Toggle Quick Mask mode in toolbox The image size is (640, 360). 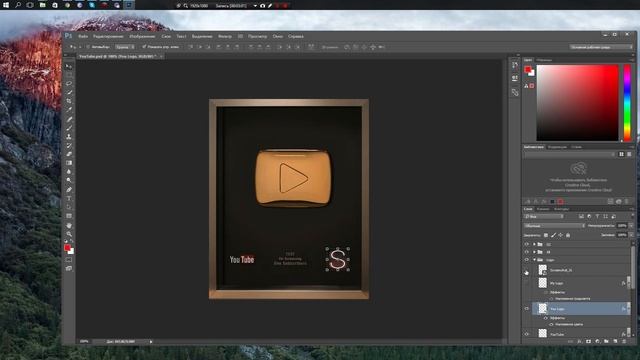tap(69, 260)
